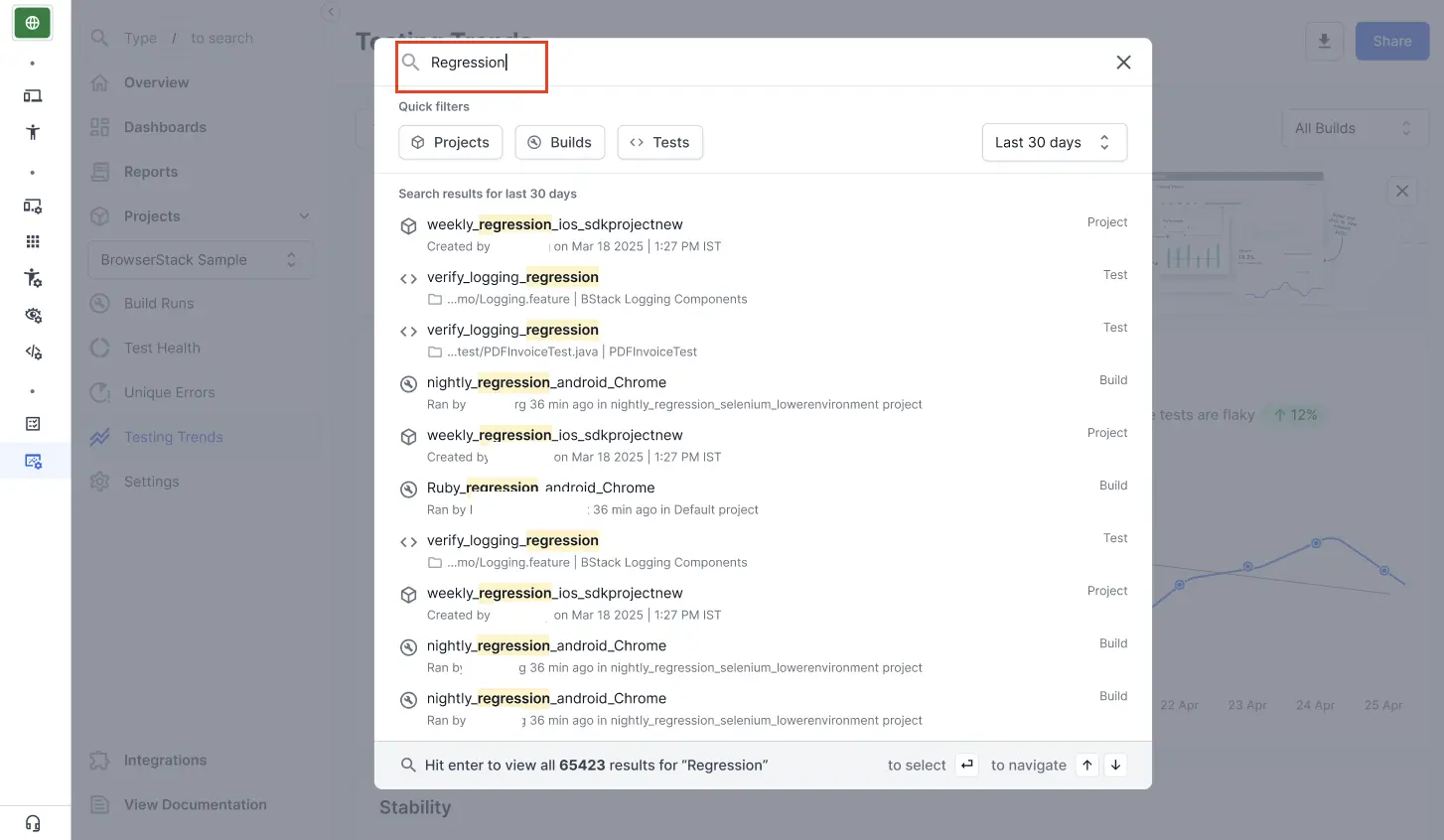Toggle the Projects quick filter chip

click(450, 142)
